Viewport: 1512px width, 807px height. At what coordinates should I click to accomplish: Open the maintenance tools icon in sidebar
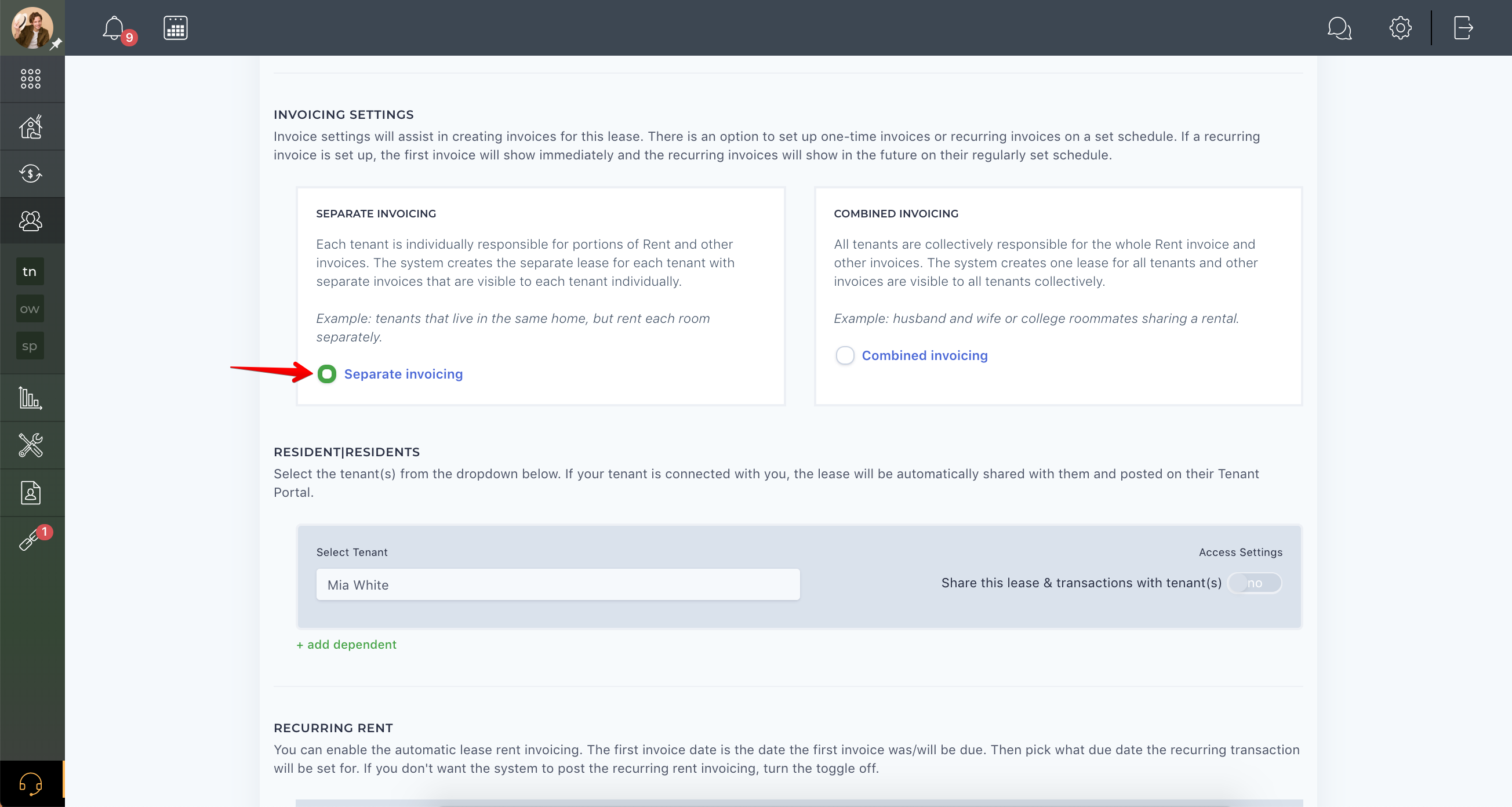(x=31, y=445)
